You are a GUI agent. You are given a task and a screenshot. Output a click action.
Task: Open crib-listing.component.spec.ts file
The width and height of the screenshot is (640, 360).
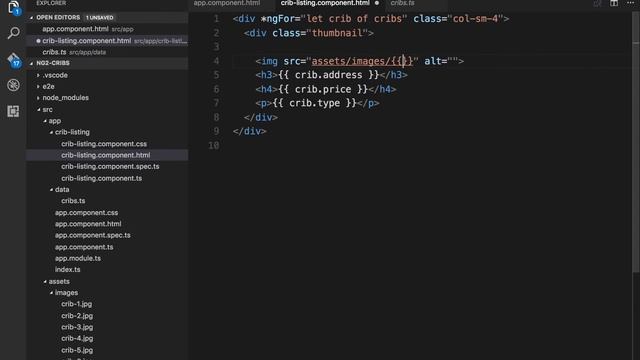110,167
